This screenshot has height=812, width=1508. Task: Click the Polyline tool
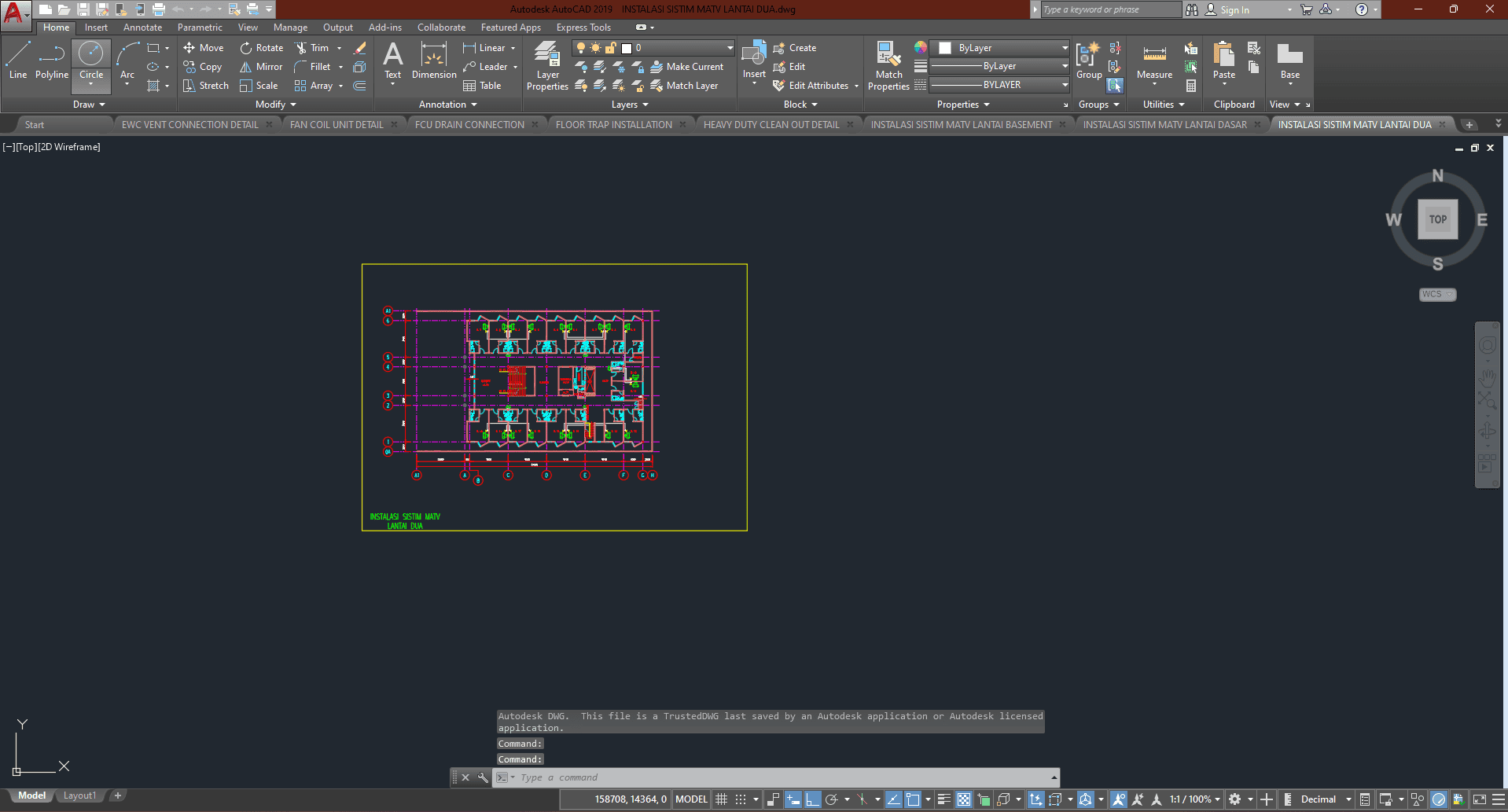(x=51, y=61)
